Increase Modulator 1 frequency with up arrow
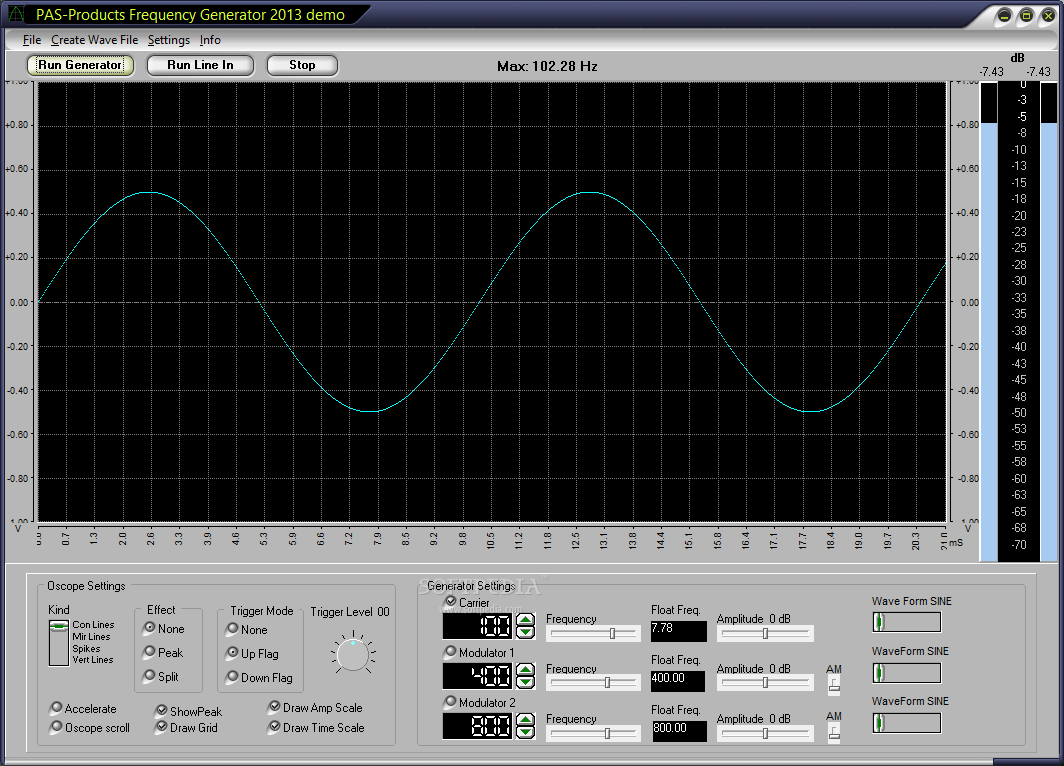The width and height of the screenshot is (1064, 766). click(525, 670)
